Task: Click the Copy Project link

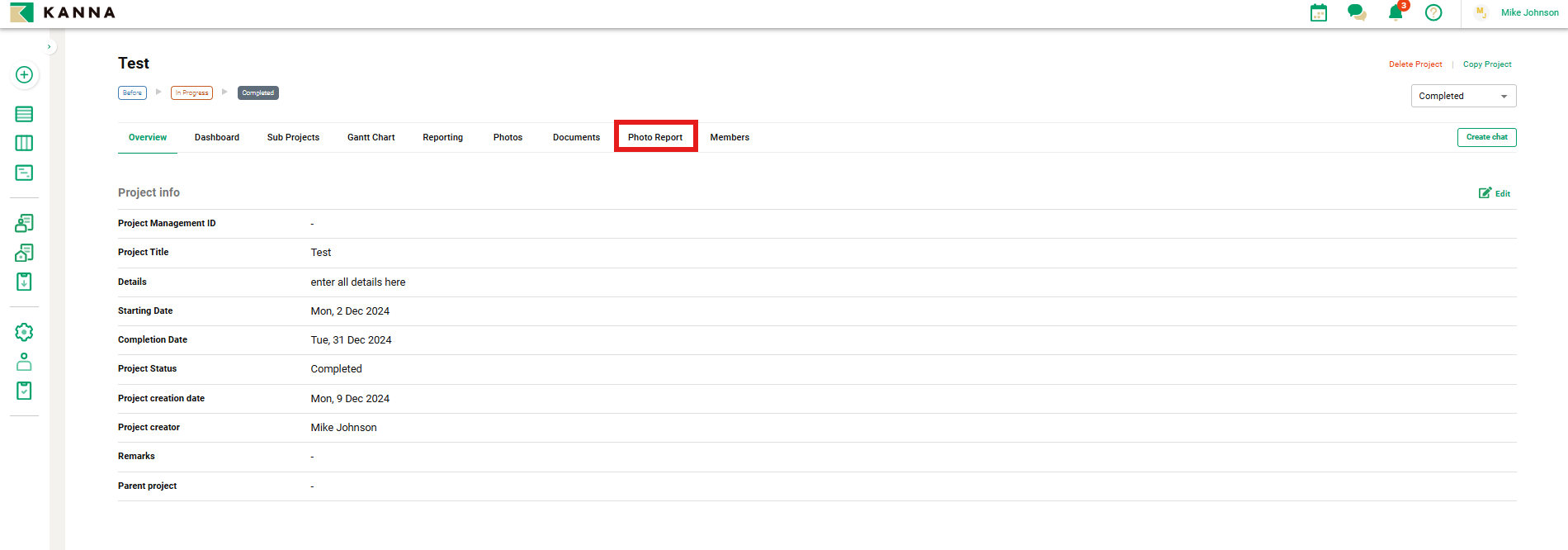Action: click(x=1487, y=64)
